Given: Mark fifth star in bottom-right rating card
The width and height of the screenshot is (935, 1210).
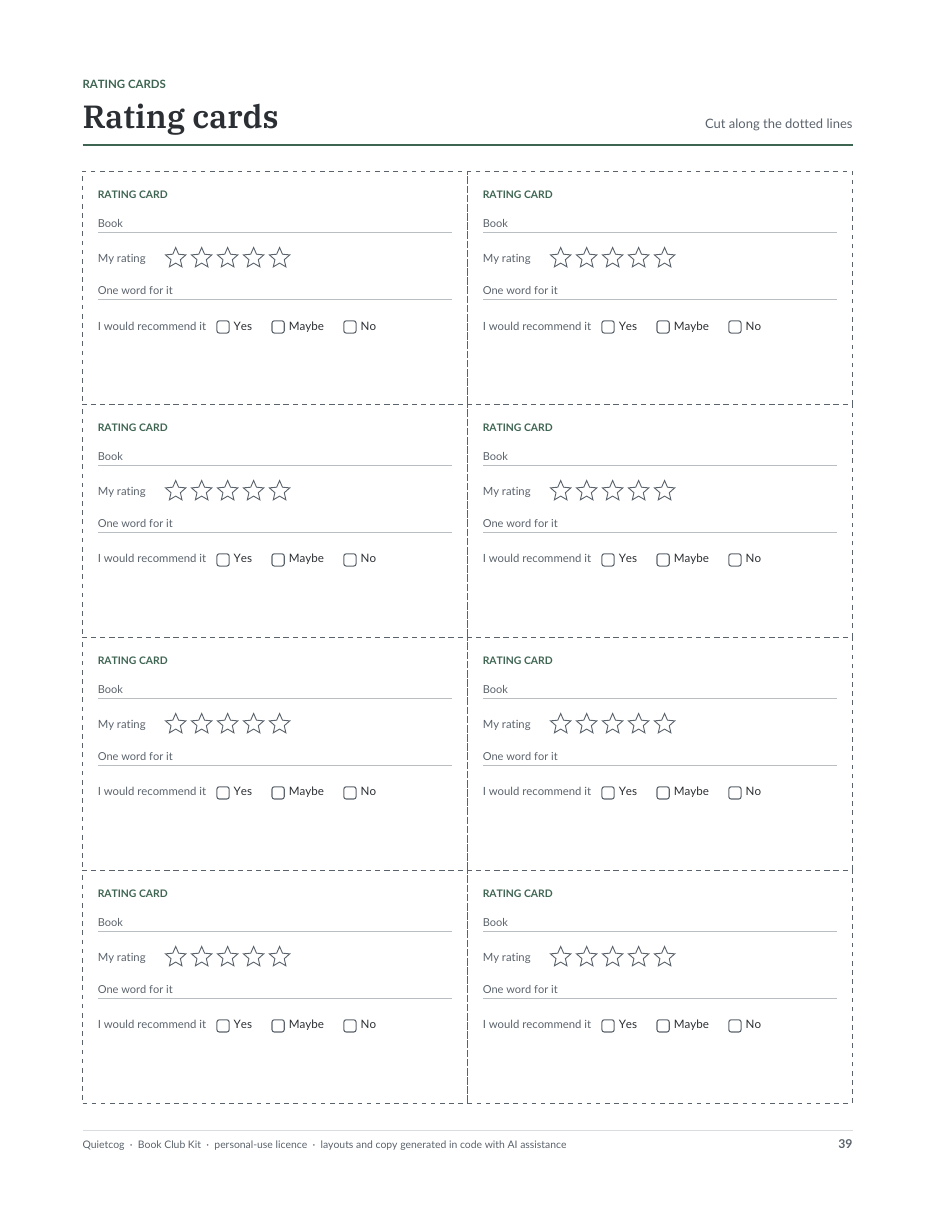Looking at the screenshot, I should (x=665, y=957).
